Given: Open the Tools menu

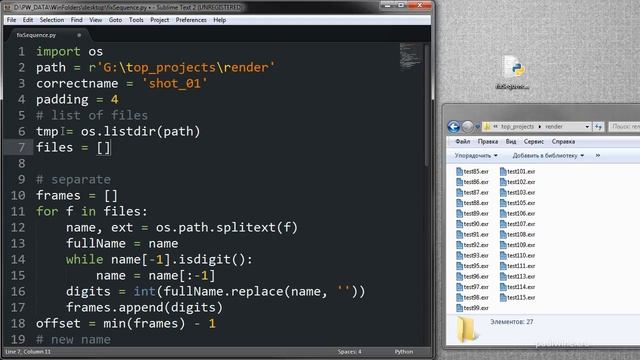Looking at the screenshot, I should click(x=136, y=20).
